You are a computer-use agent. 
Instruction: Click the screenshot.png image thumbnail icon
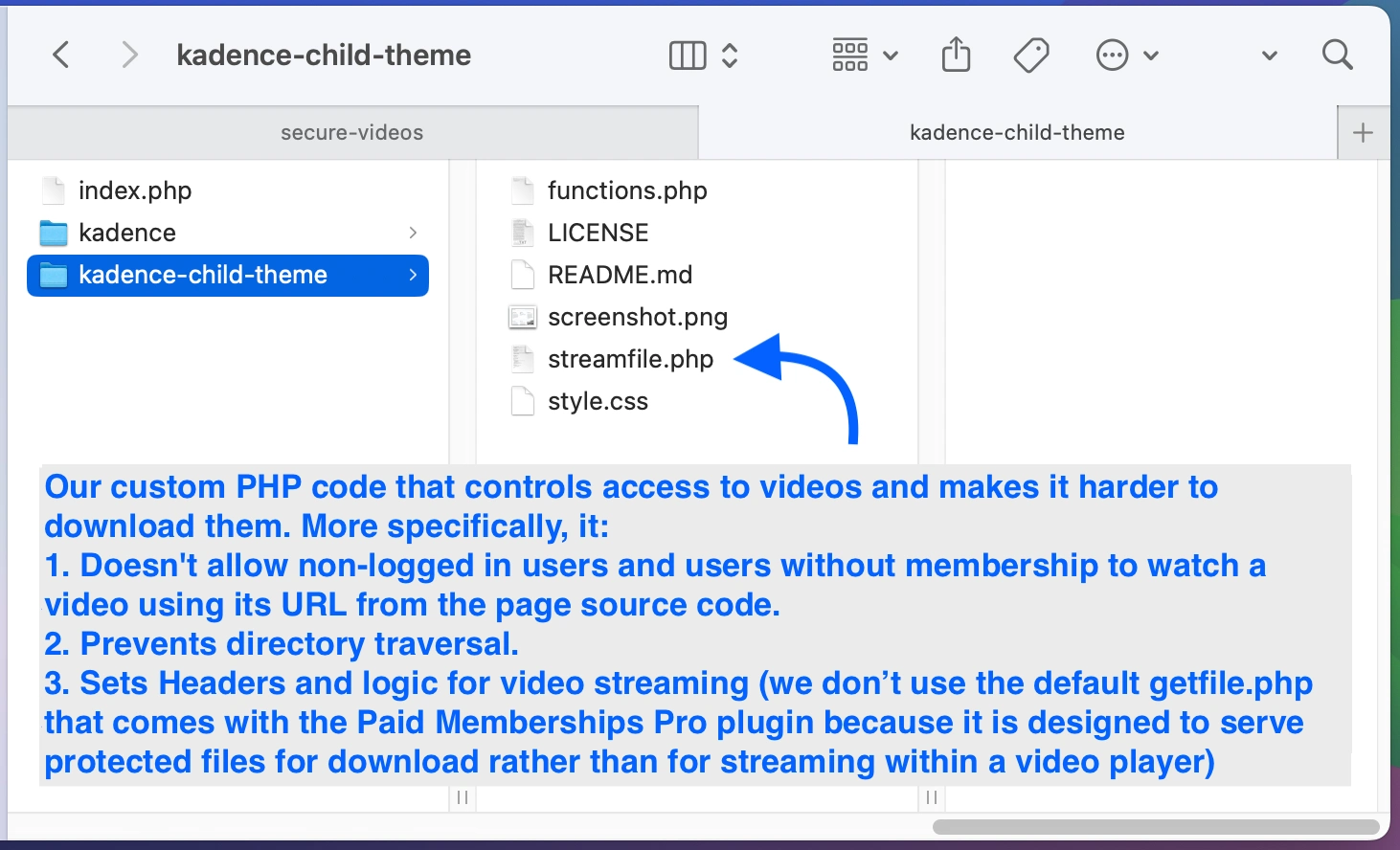click(523, 317)
